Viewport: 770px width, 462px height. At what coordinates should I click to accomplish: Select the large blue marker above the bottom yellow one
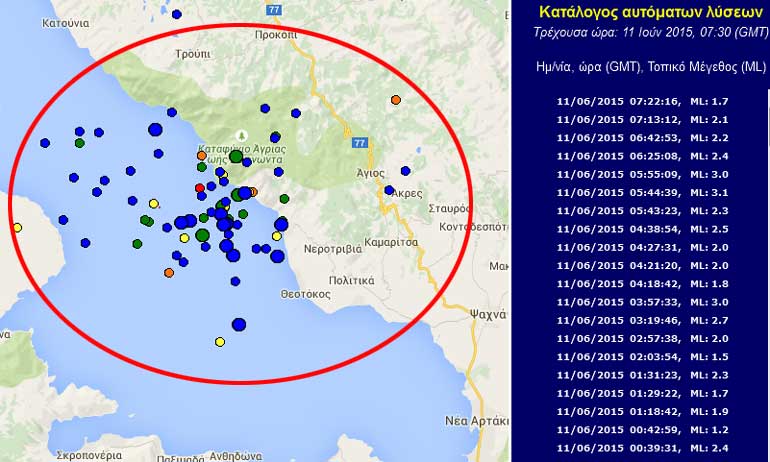[x=239, y=324]
